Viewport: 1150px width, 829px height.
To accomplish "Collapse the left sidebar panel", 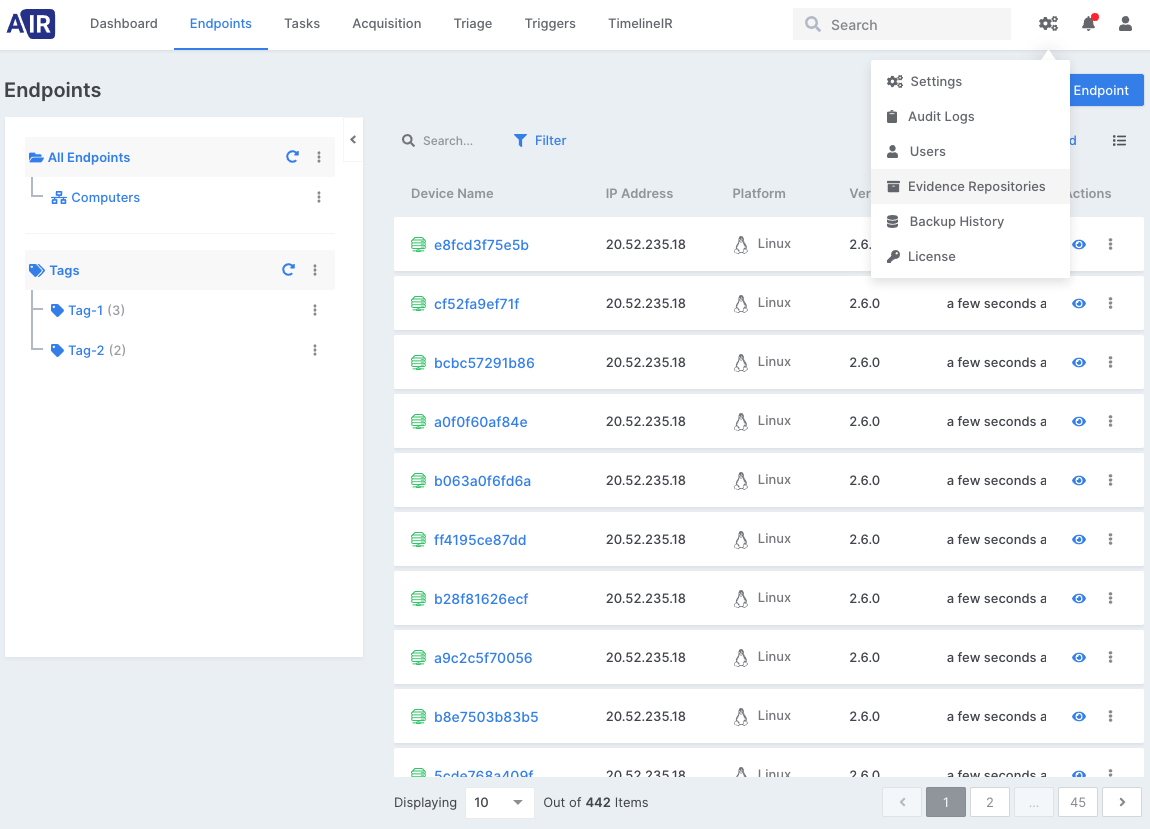I will (353, 141).
